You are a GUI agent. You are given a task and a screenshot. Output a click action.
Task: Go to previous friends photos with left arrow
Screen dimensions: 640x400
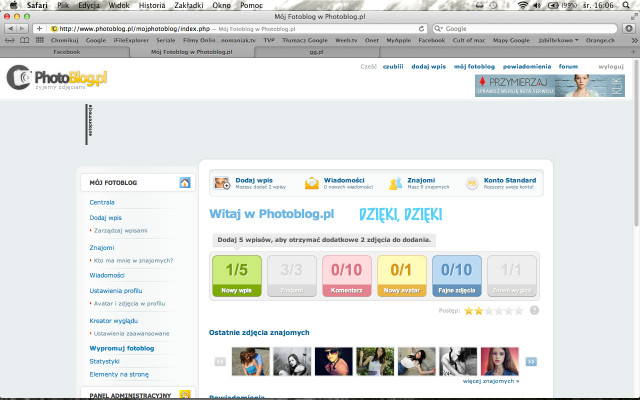[x=220, y=362]
